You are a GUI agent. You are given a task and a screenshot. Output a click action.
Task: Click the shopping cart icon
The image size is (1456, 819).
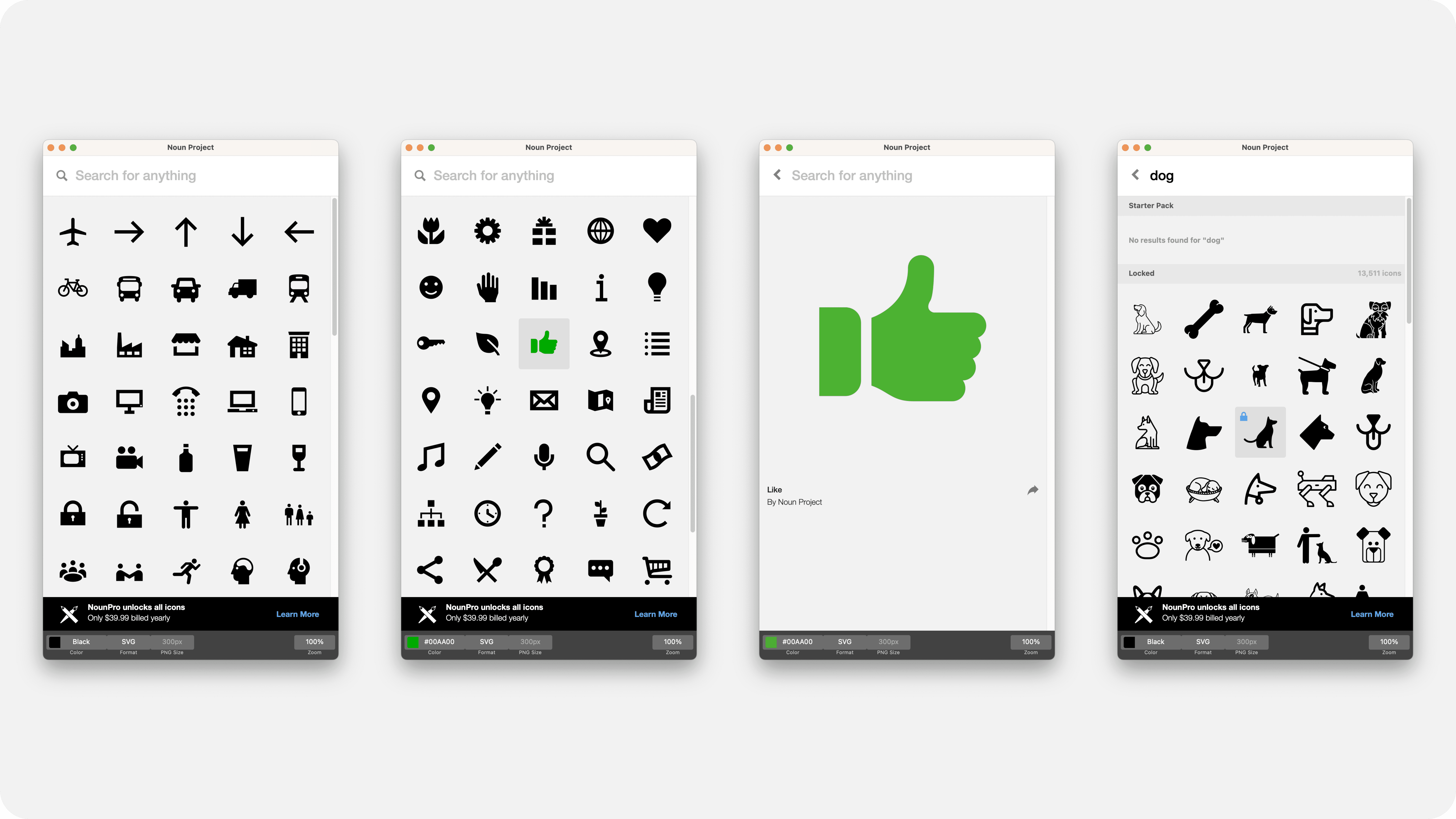657,569
